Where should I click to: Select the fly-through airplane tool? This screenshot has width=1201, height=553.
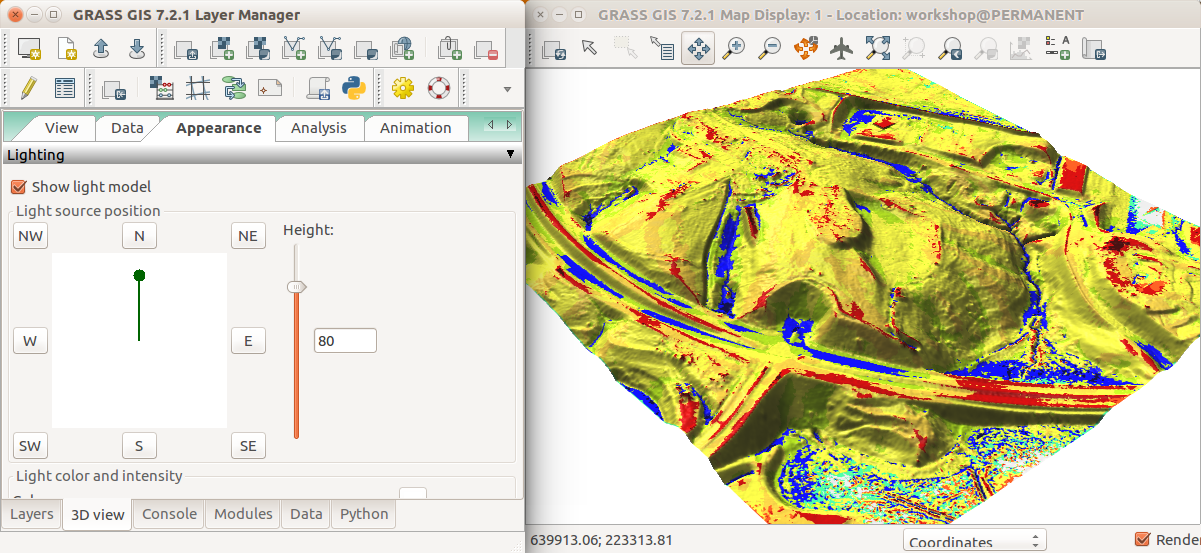point(841,48)
